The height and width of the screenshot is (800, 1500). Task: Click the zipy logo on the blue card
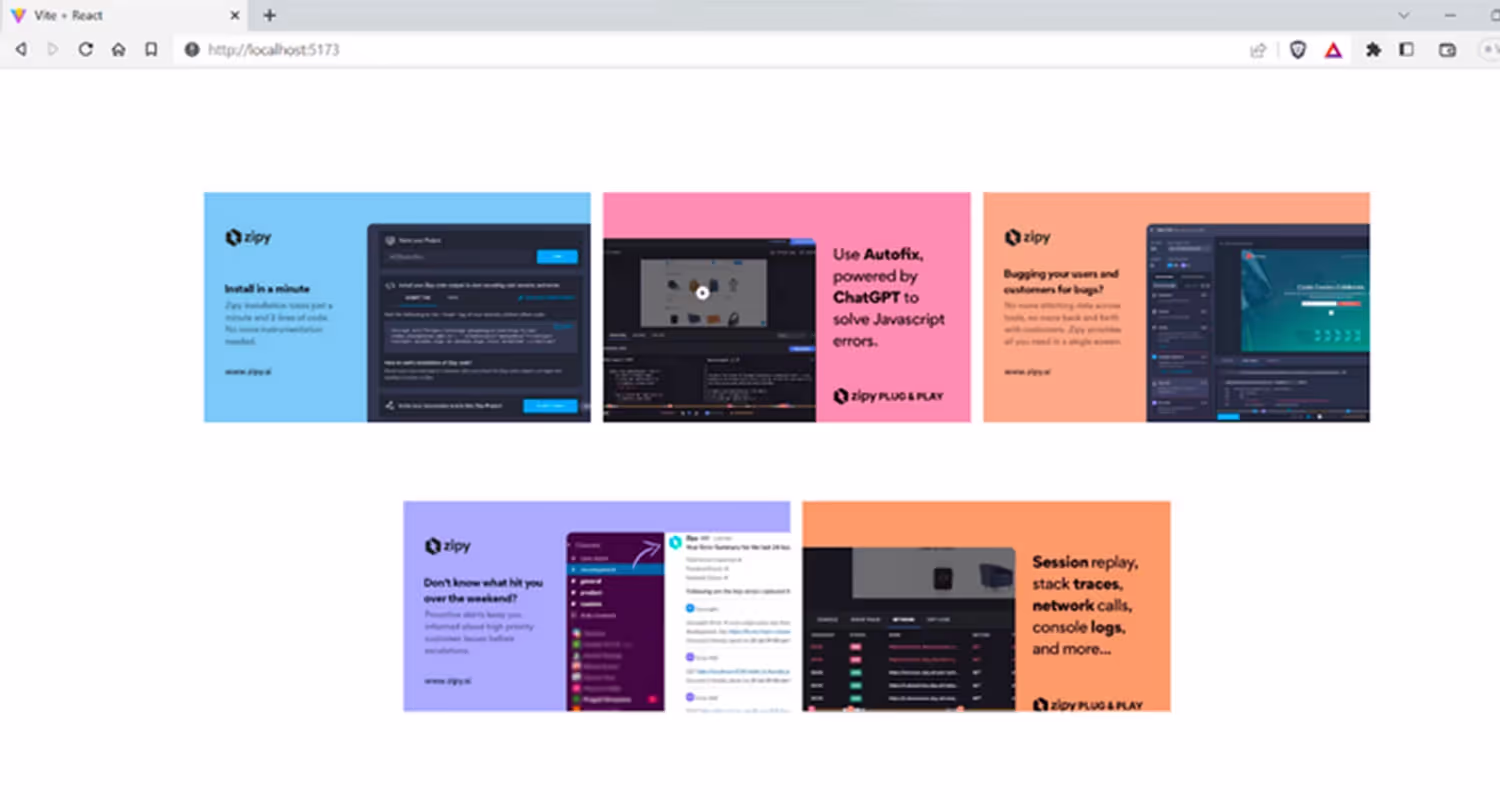[248, 237]
